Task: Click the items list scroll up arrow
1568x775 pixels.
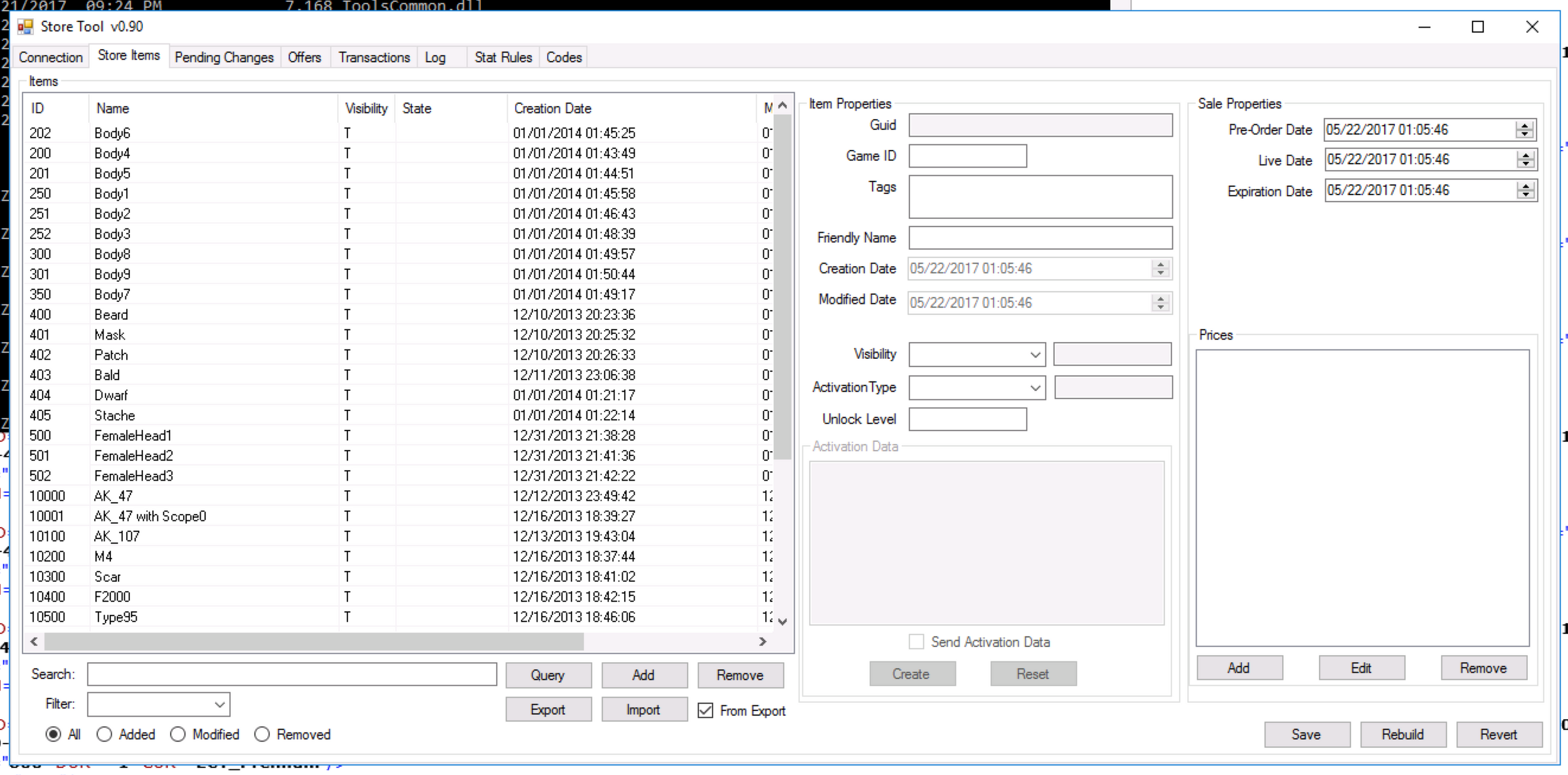Action: [x=783, y=106]
